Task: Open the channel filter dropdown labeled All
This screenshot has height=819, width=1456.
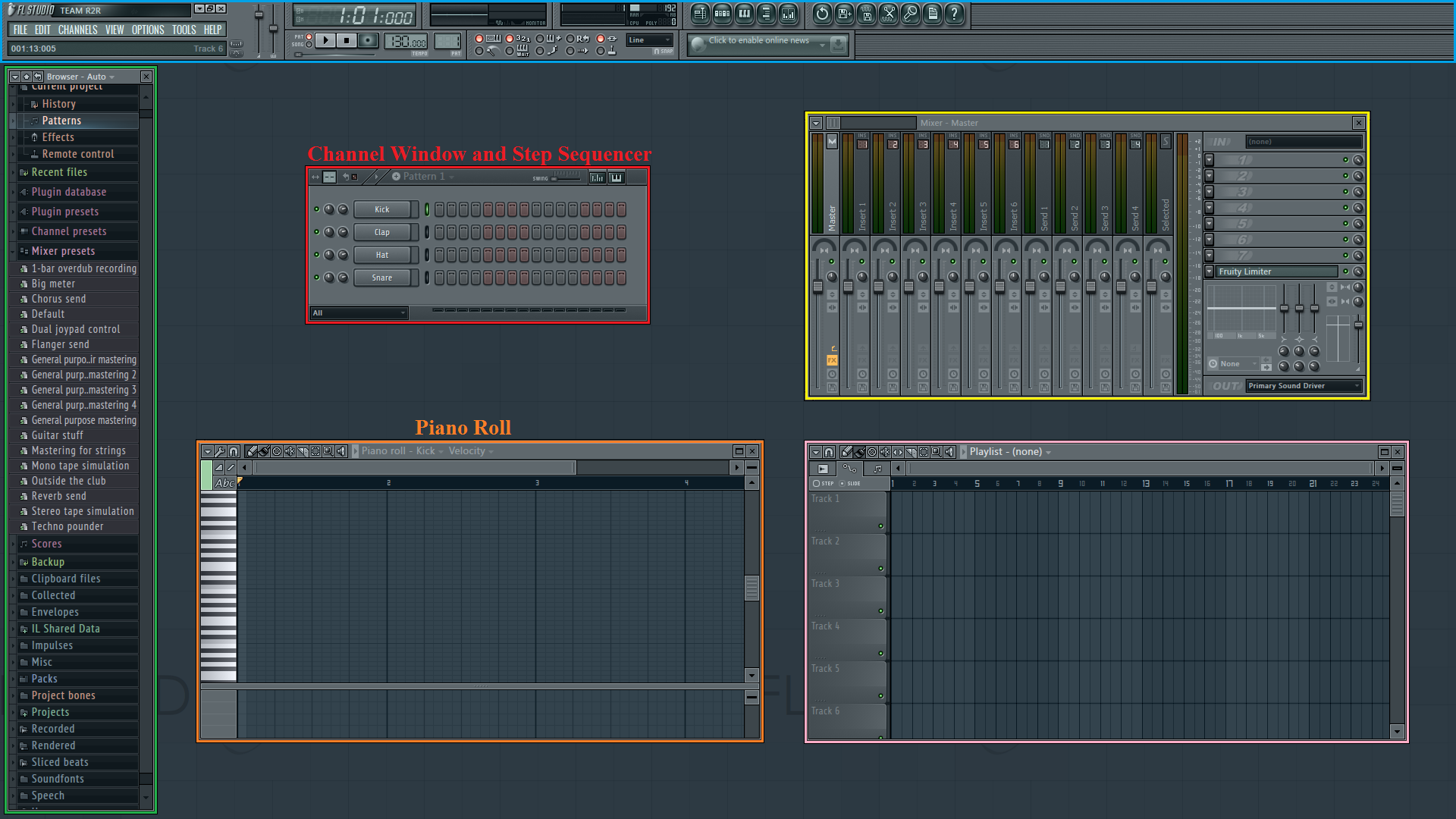Action: click(x=358, y=312)
